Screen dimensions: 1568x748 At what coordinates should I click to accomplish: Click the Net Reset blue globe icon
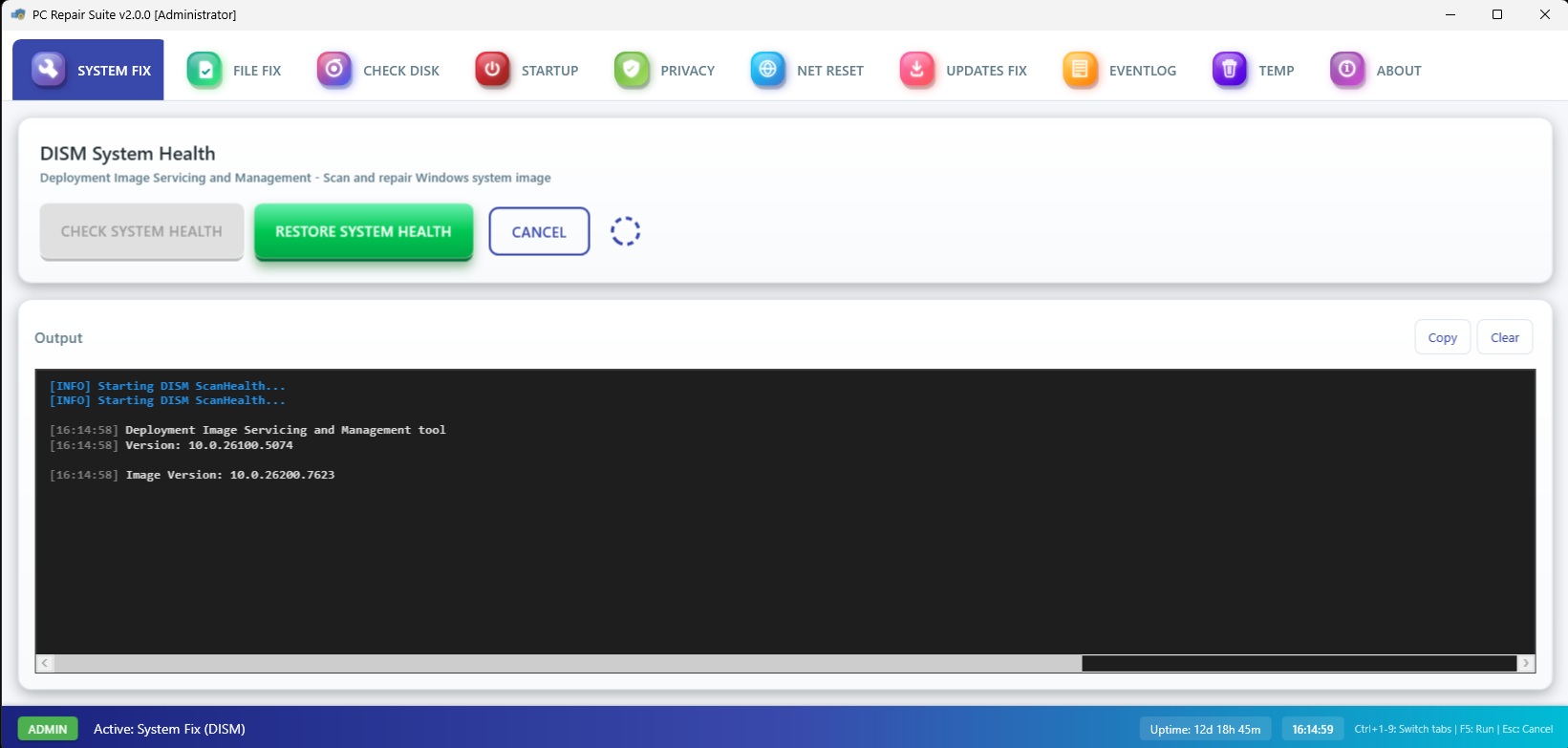[x=768, y=70]
